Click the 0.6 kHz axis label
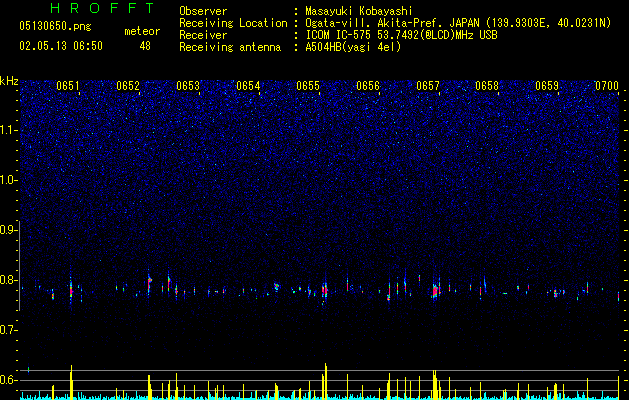The image size is (629, 400). click(9, 380)
